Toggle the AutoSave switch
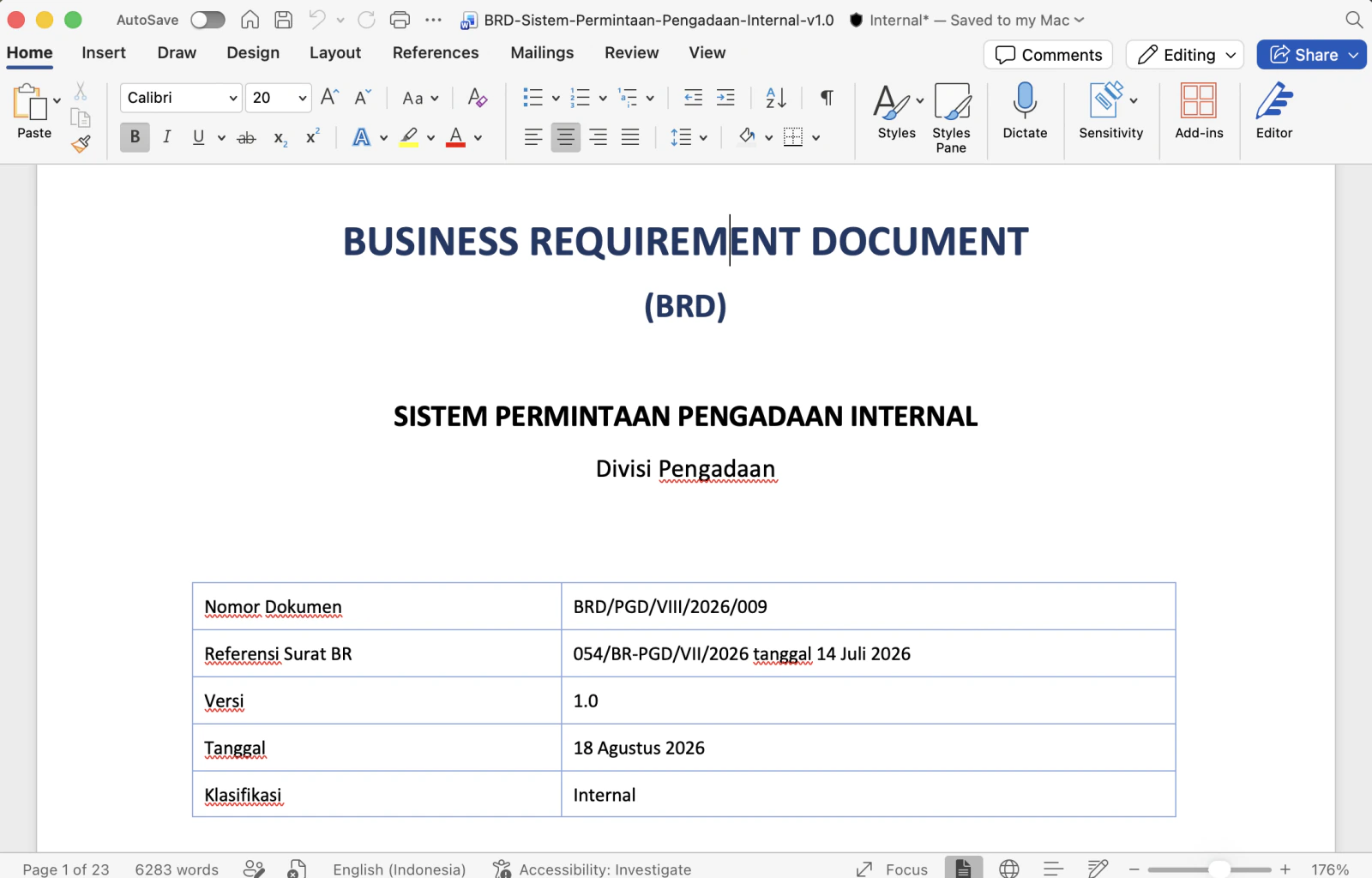This screenshot has width=1372, height=878. coord(208,20)
